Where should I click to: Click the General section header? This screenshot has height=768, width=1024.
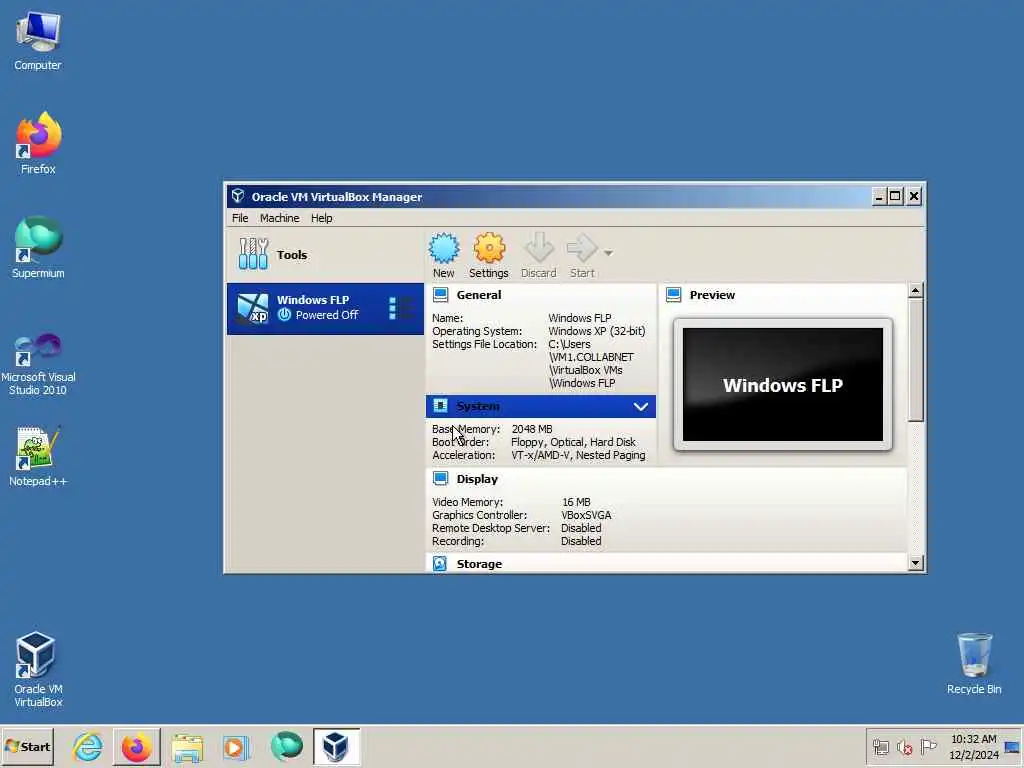pos(479,295)
